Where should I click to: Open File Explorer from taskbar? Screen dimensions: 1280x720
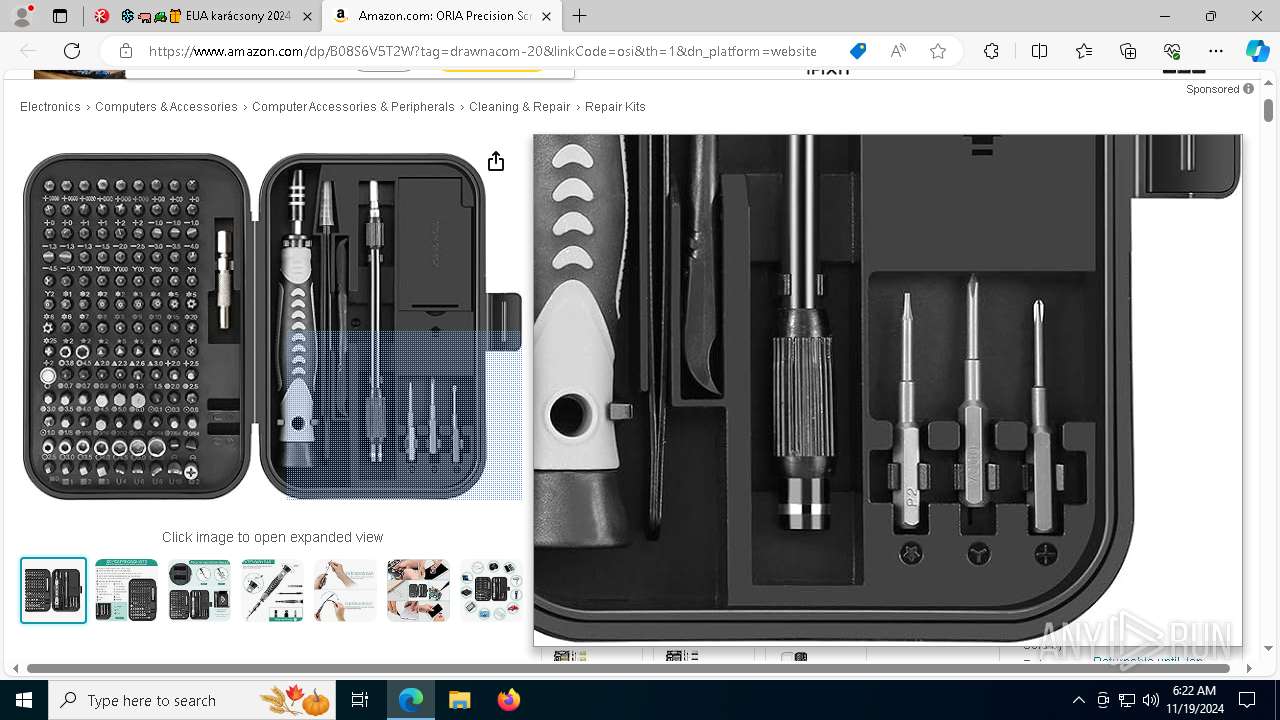click(459, 700)
